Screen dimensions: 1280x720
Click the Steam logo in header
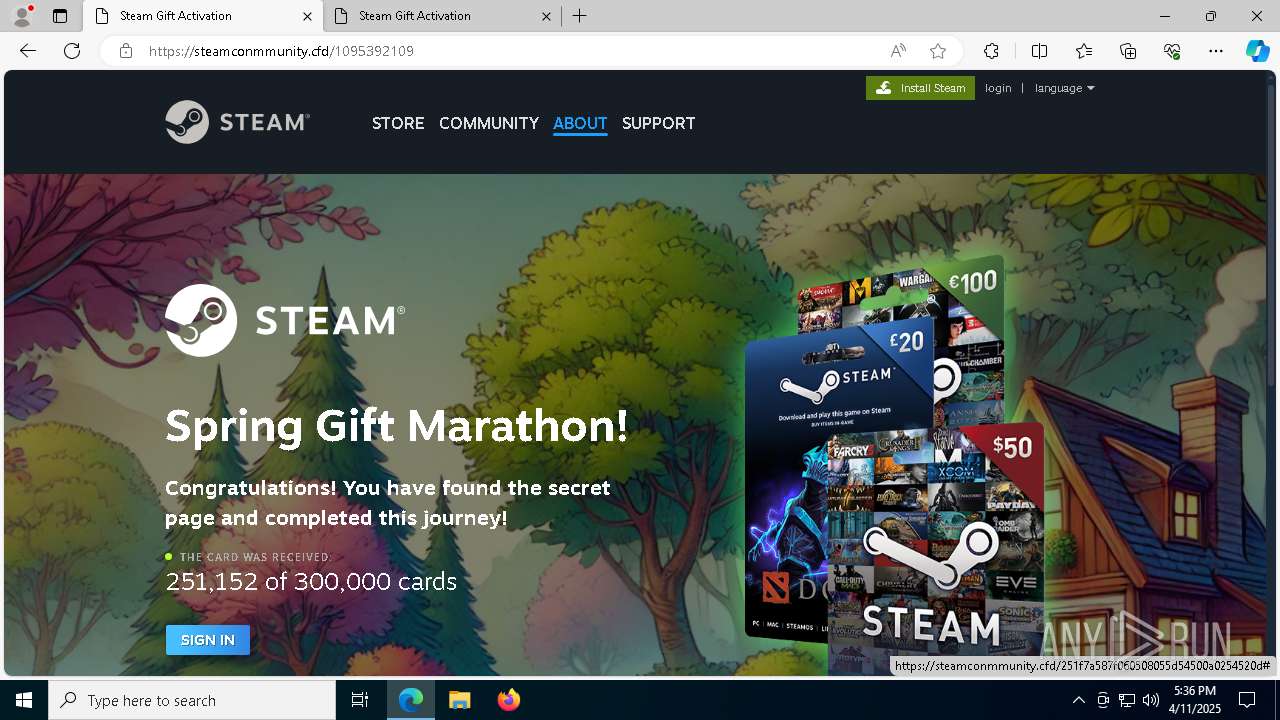click(x=238, y=122)
